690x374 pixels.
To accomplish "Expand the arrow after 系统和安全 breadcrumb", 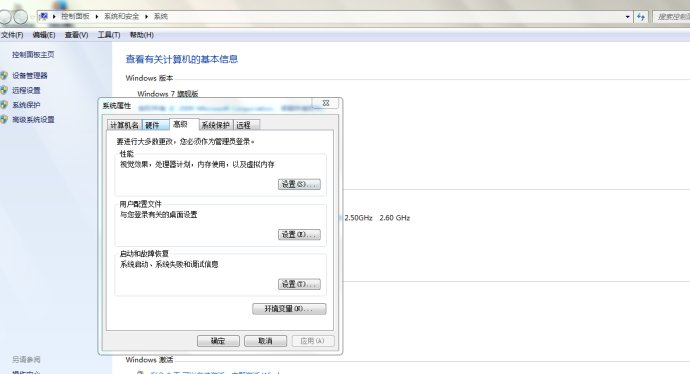I will pos(147,16).
